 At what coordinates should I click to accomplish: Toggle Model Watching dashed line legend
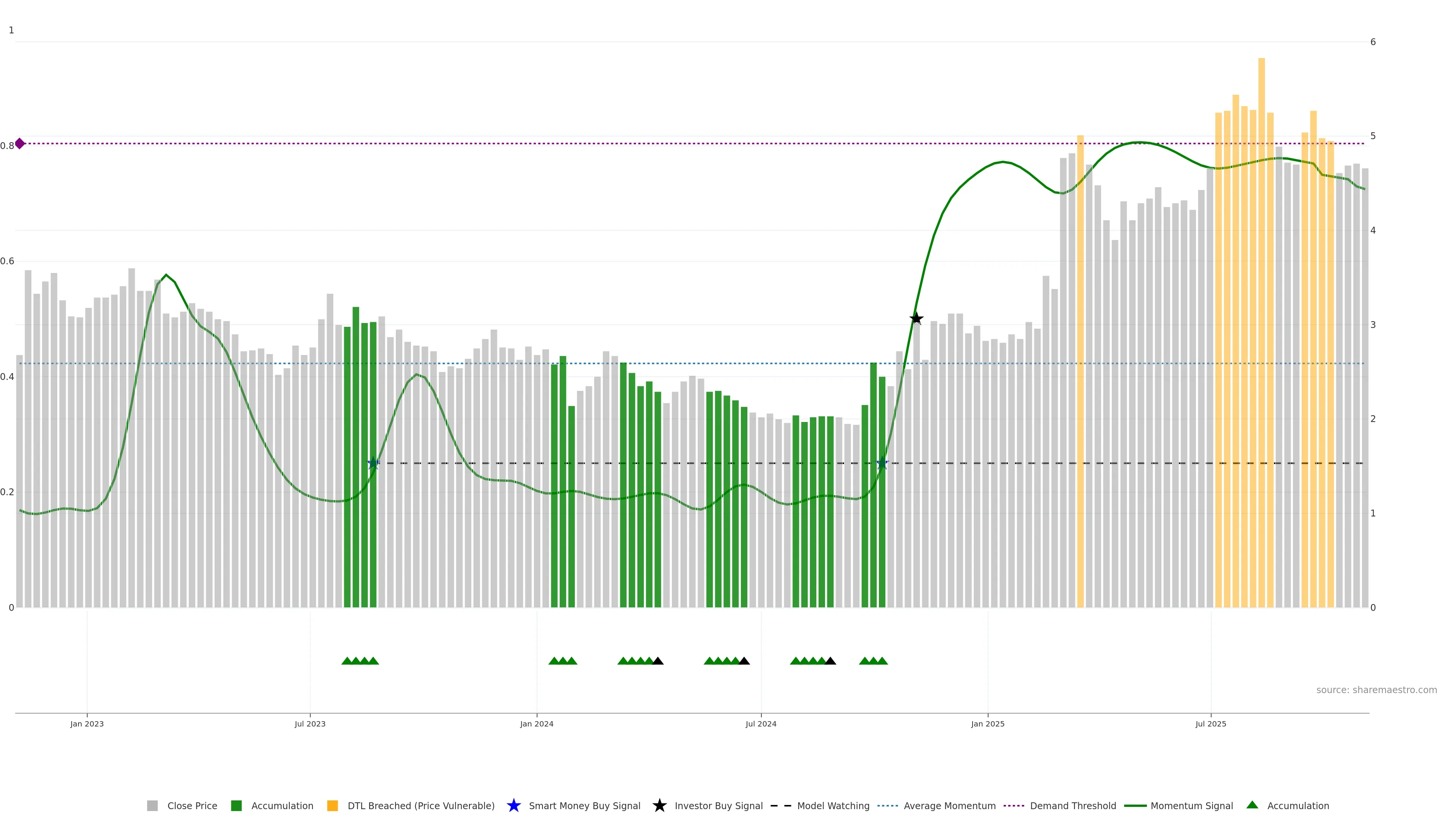781,805
